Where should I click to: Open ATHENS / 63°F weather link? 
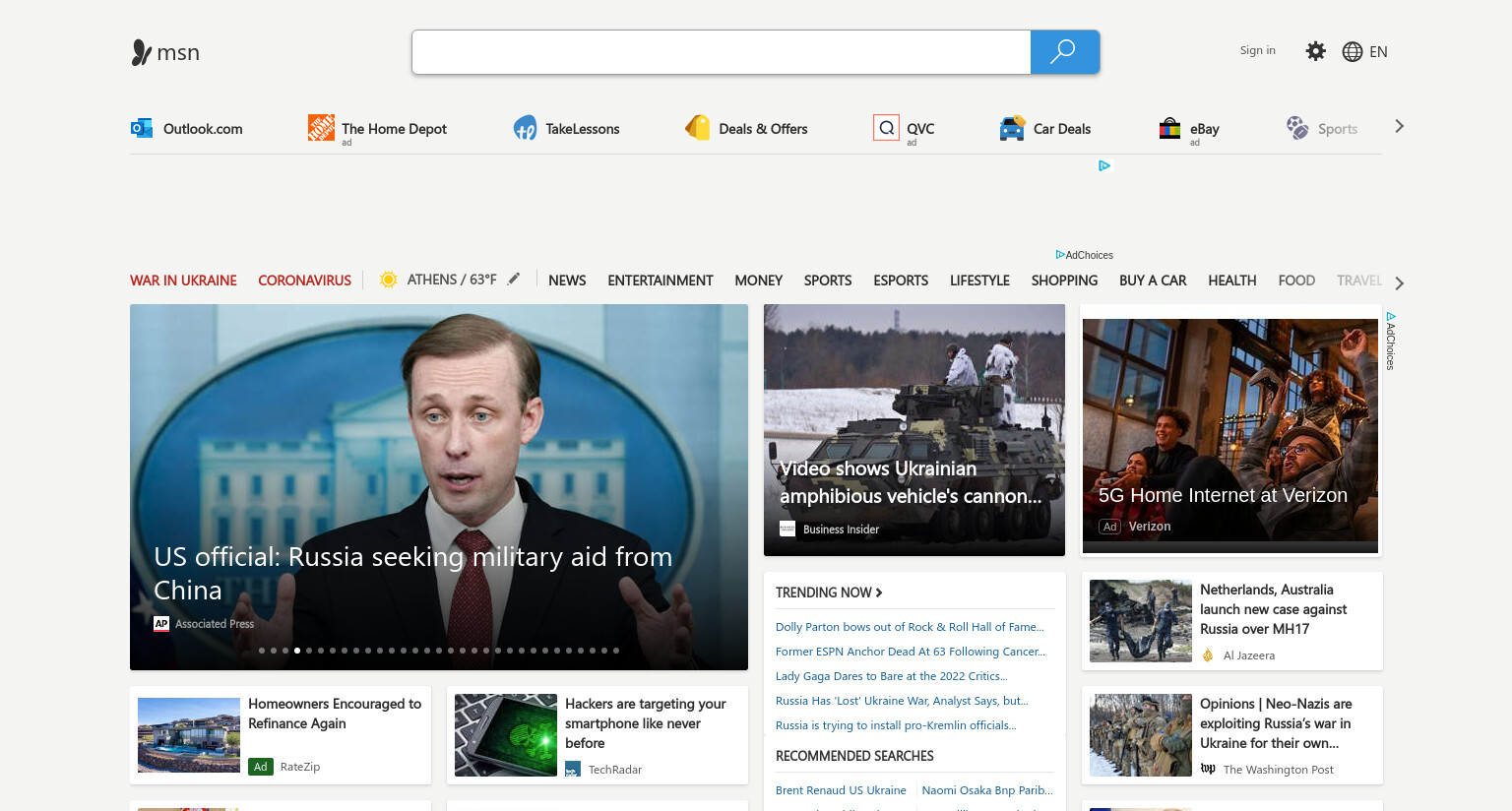pos(452,280)
